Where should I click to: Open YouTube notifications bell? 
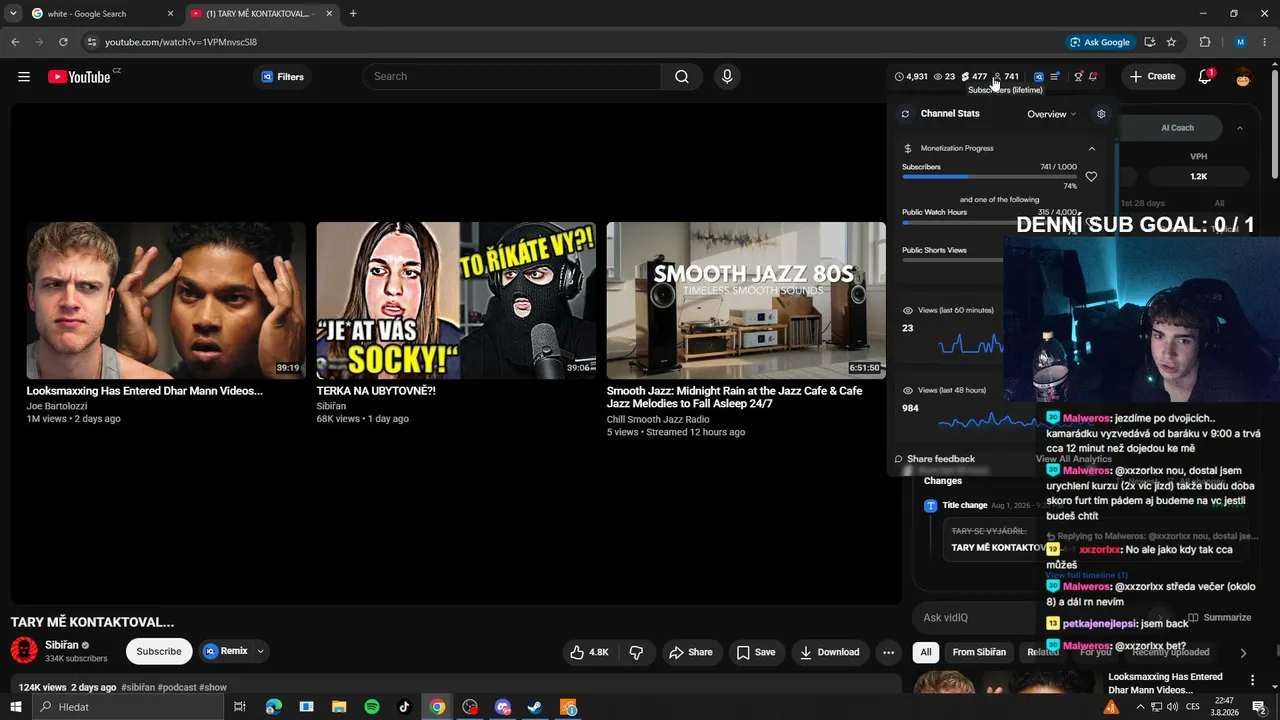[x=1205, y=77]
